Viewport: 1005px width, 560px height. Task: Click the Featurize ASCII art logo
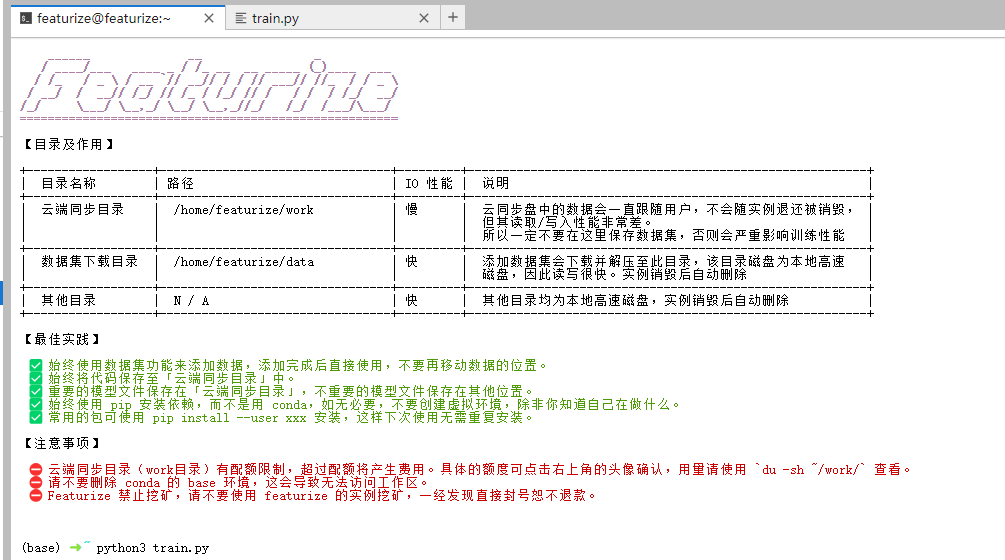pyautogui.click(x=209, y=87)
